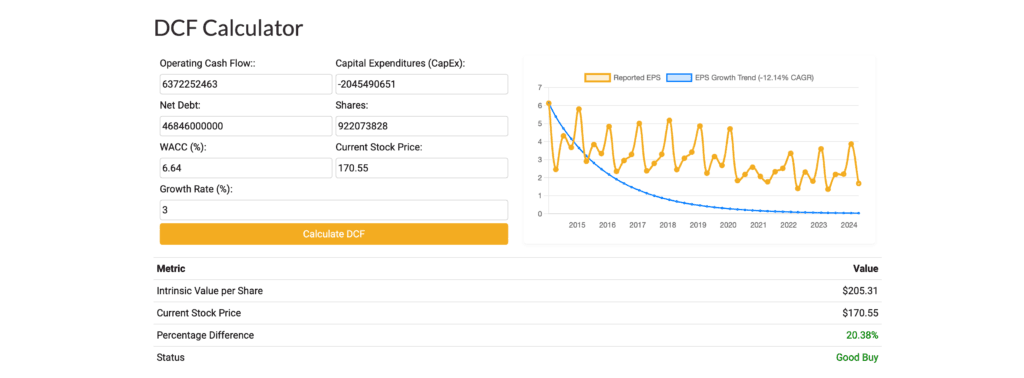Click the 2022 x-axis label
1024x378 pixels.
click(x=788, y=225)
